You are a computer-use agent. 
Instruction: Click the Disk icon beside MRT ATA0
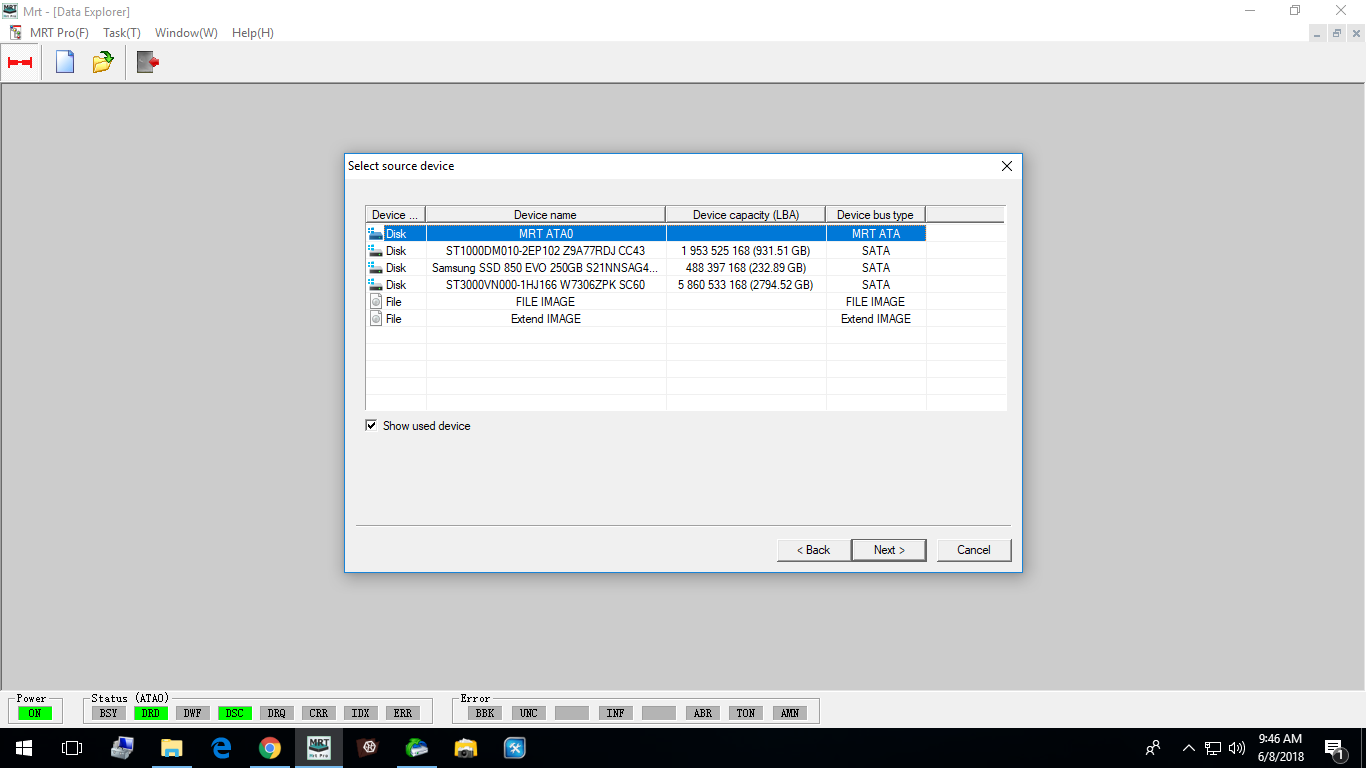[374, 232]
